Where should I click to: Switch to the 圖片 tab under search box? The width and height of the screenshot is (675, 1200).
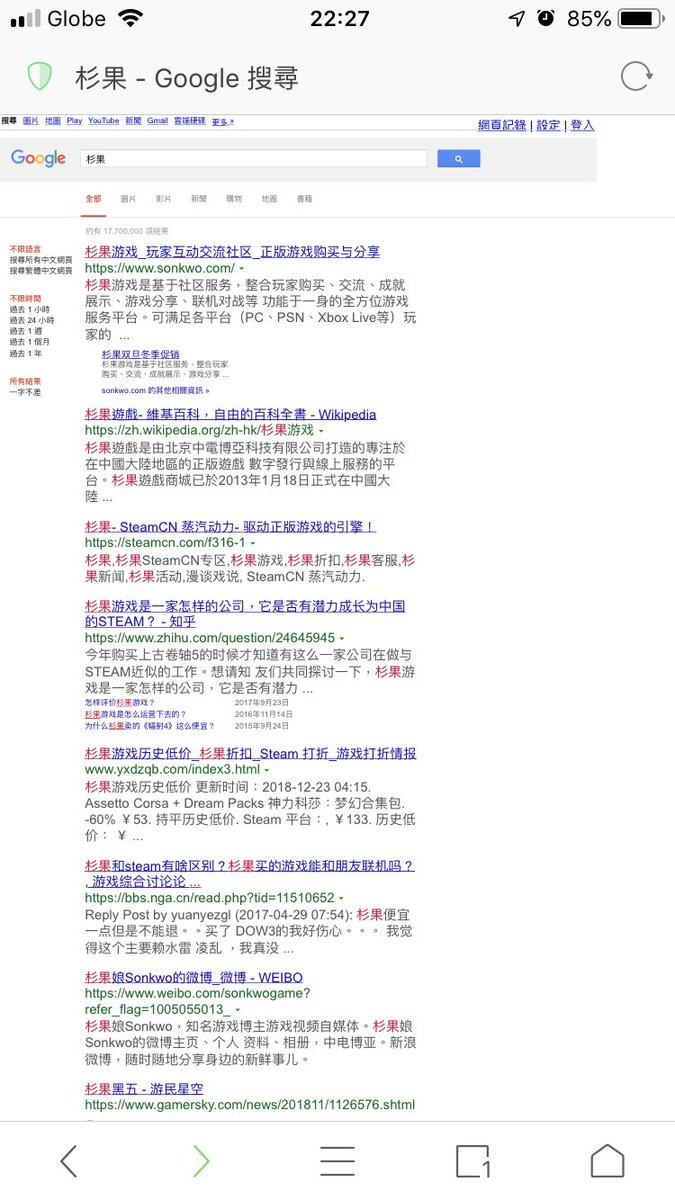tap(128, 199)
